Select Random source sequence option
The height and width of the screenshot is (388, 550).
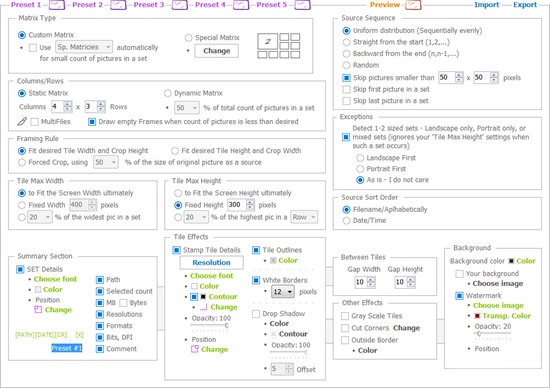pos(346,65)
